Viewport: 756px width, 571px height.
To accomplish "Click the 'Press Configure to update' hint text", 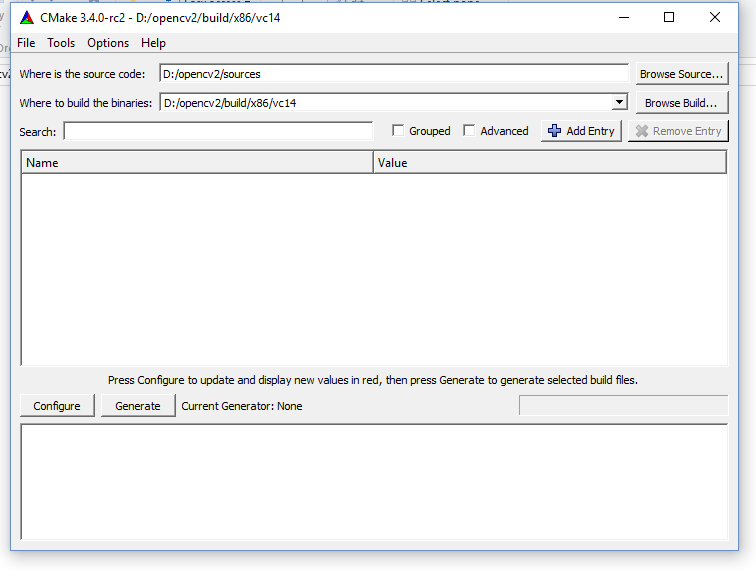I will click(x=373, y=380).
